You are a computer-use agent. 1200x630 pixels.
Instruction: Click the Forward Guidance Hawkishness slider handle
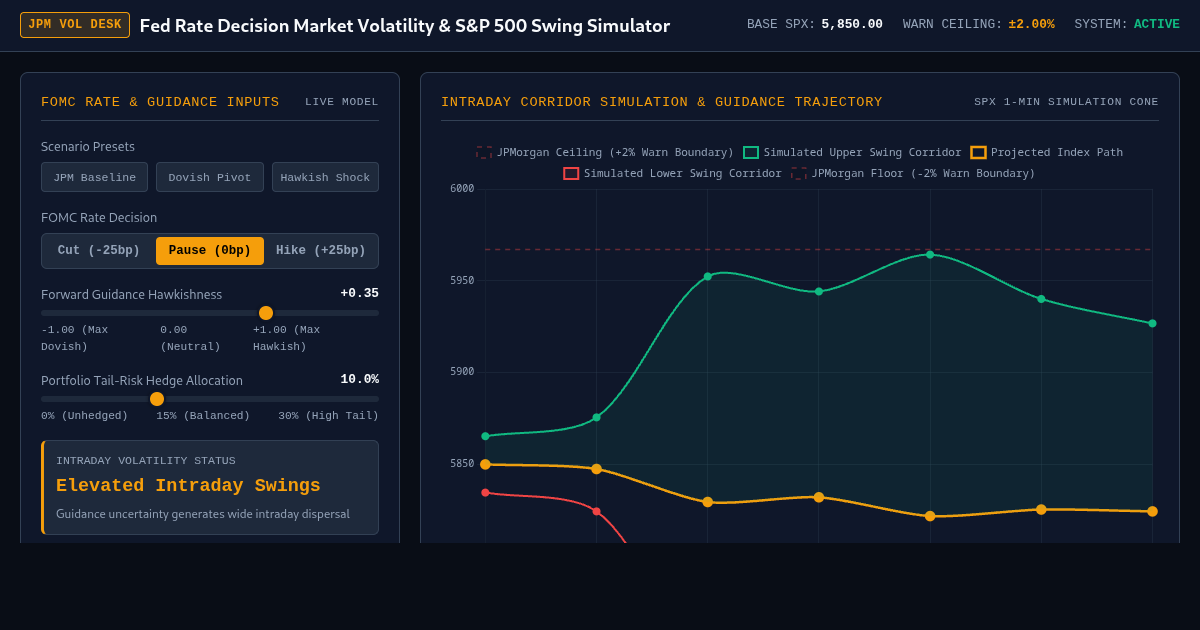(266, 313)
